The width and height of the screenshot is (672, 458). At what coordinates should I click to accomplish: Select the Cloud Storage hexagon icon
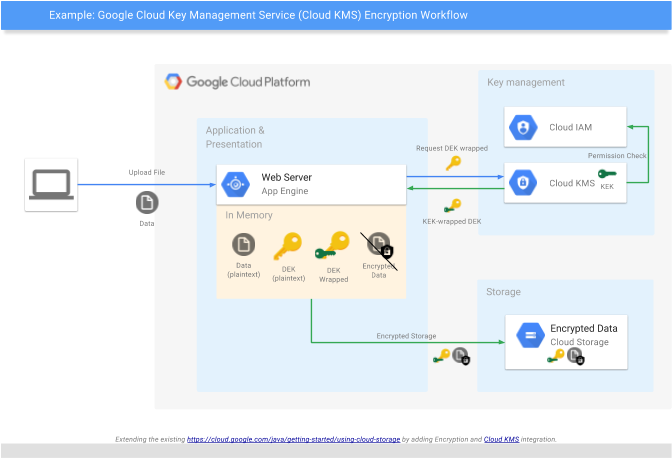click(527, 335)
